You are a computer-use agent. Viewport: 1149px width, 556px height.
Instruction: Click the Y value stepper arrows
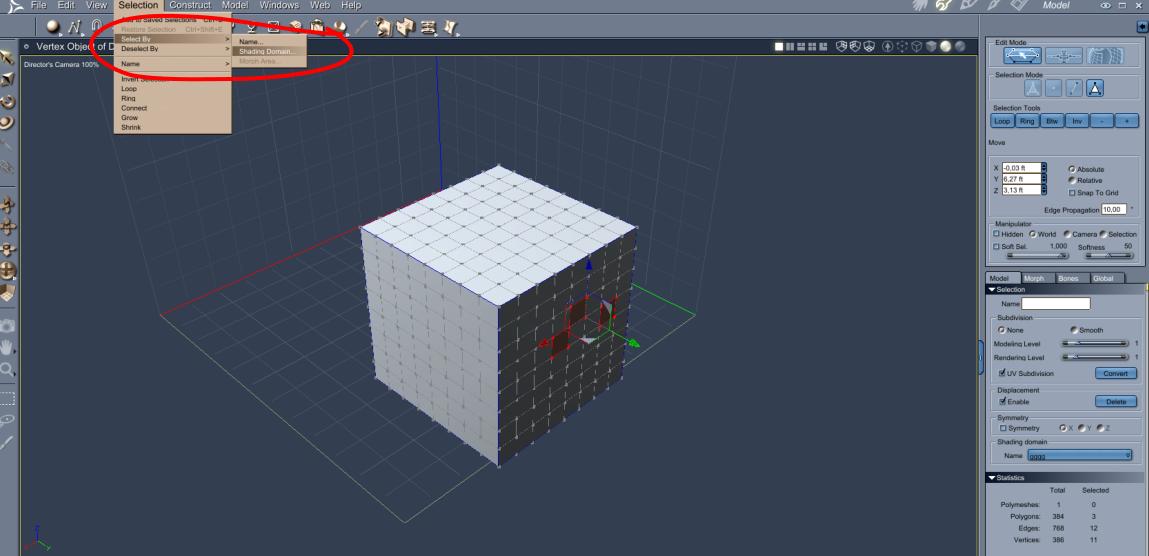coord(1043,179)
